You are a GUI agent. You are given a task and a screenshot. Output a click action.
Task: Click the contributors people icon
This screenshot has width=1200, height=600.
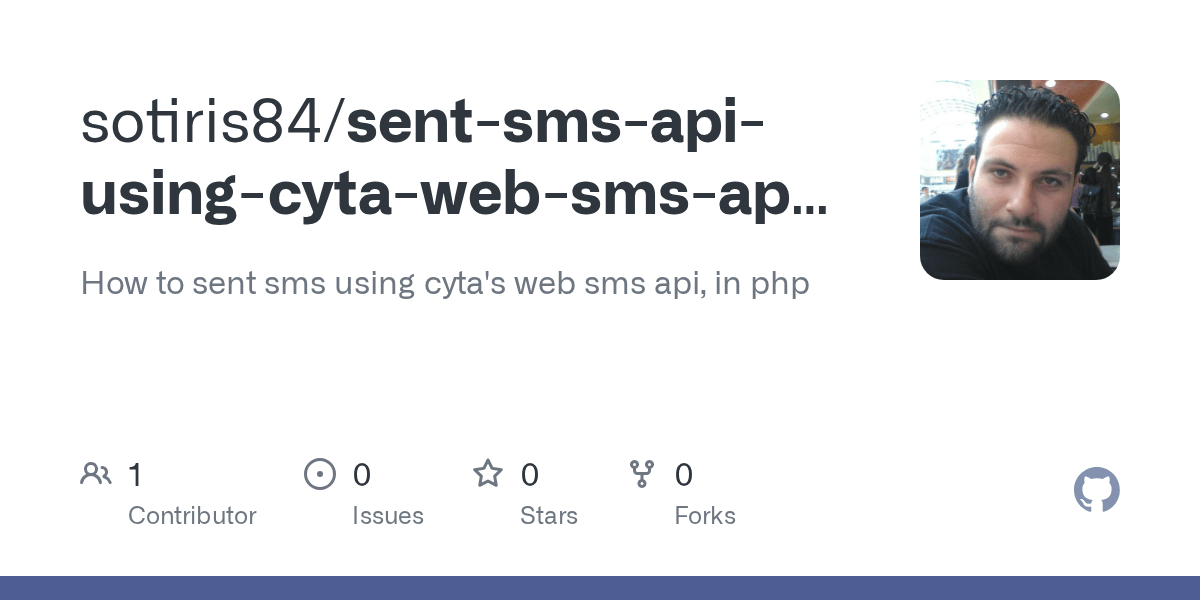(x=96, y=474)
